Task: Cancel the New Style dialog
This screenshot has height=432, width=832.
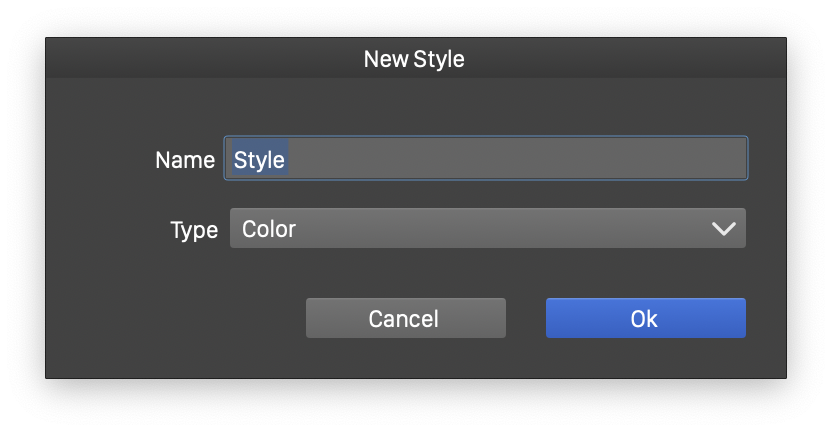Action: coord(405,318)
